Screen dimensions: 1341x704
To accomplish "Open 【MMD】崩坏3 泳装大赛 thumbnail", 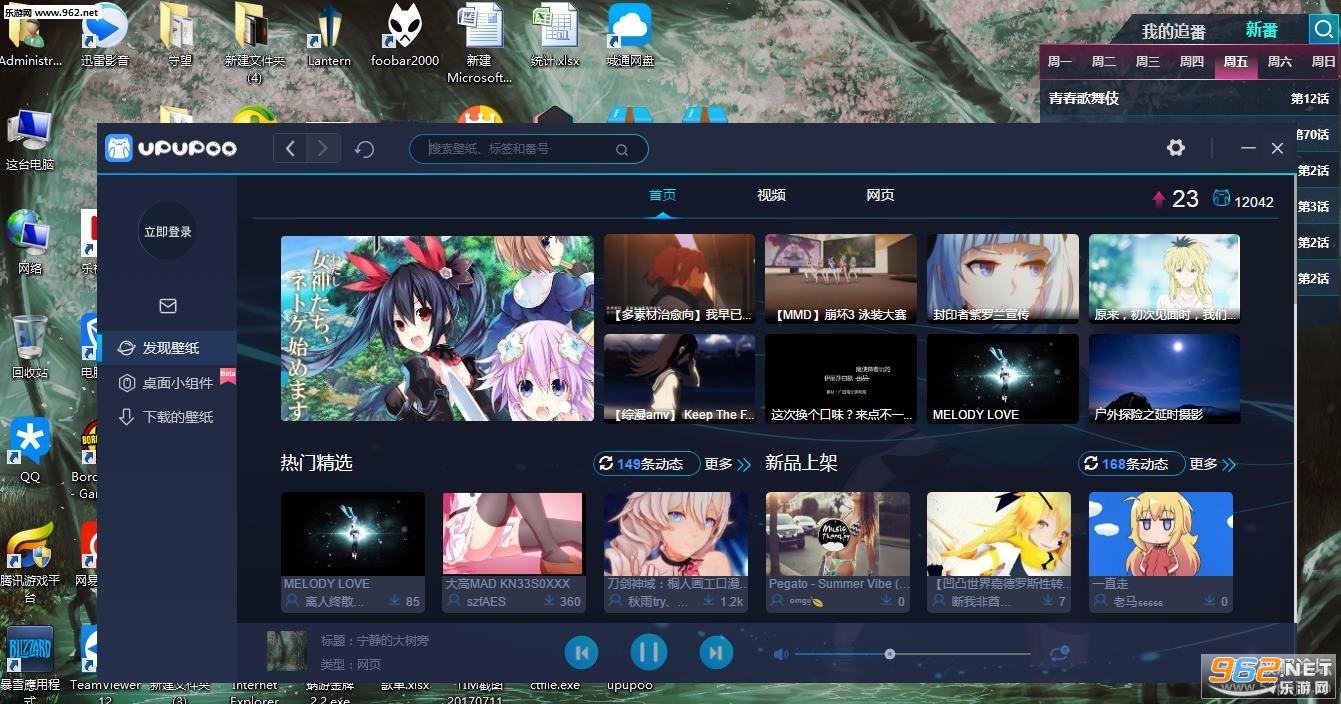I will click(x=841, y=278).
